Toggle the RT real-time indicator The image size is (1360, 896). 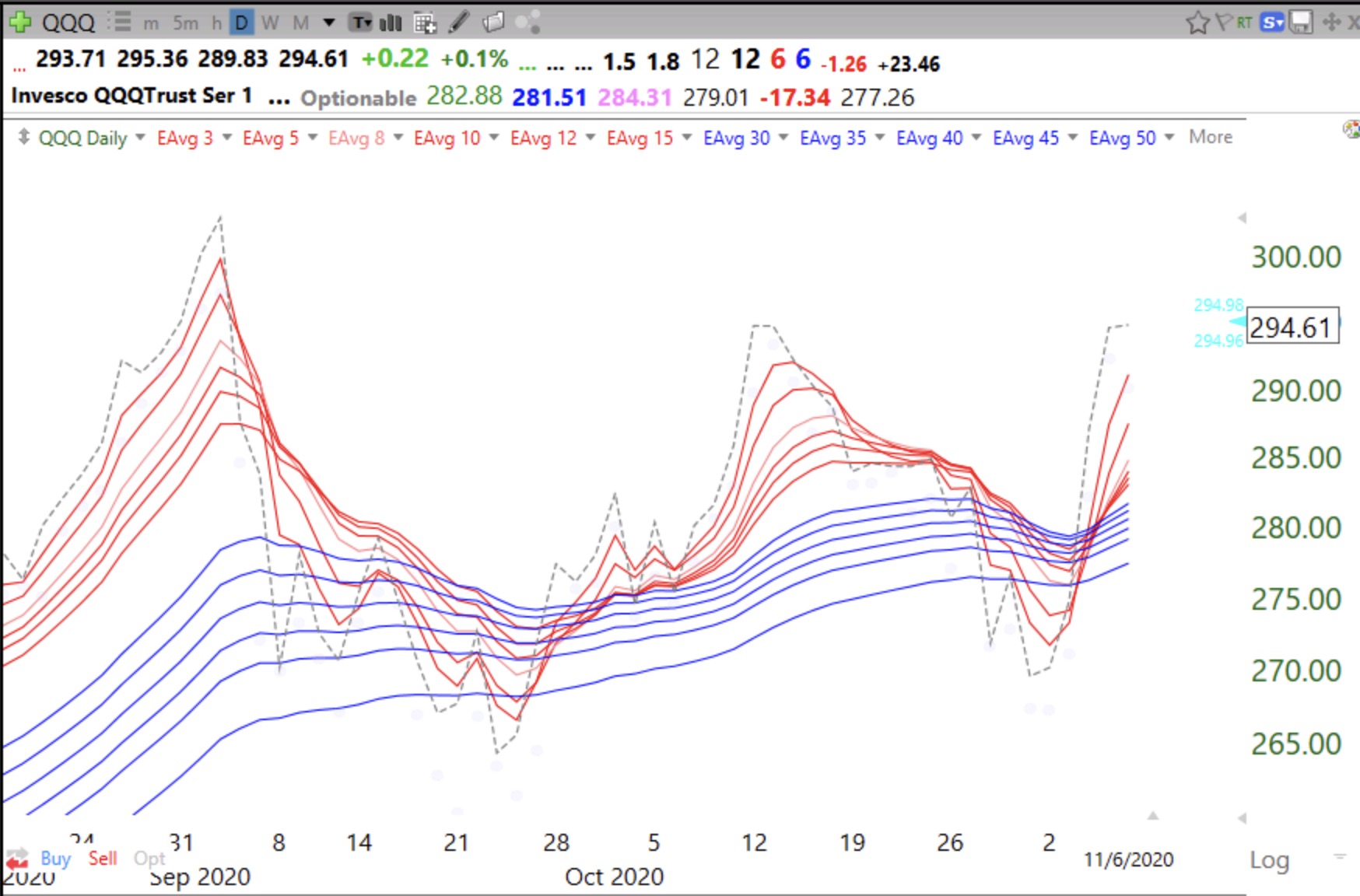(1245, 23)
